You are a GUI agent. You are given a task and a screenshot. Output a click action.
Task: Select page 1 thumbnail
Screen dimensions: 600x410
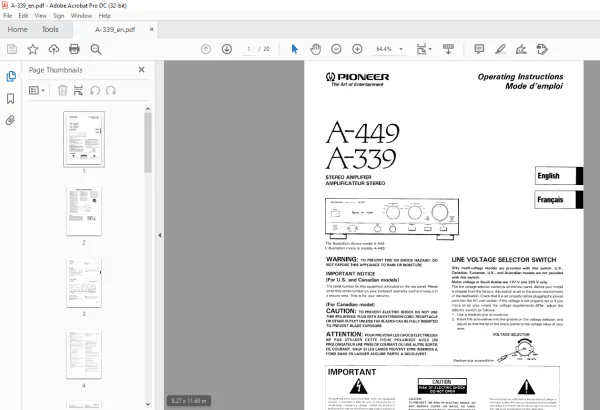coord(84,139)
